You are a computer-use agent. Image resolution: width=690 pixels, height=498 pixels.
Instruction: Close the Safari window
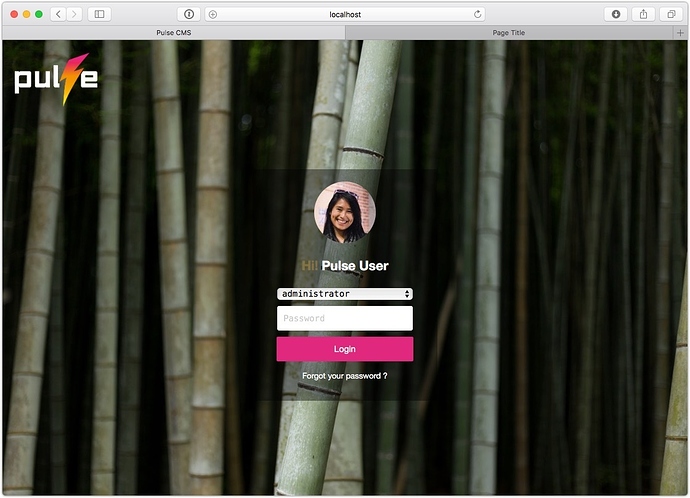tap(14, 14)
